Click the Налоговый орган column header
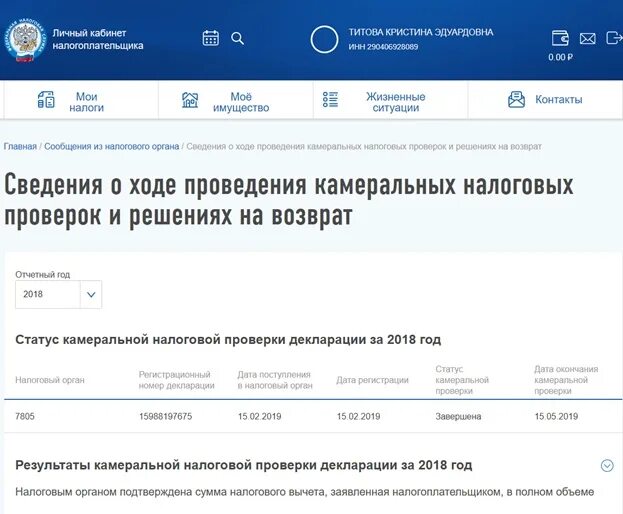 click(x=50, y=380)
